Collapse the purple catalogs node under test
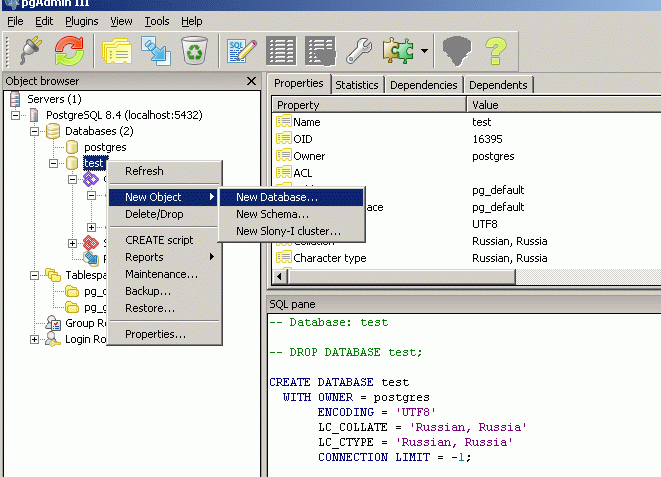The image size is (661, 477). (73, 180)
